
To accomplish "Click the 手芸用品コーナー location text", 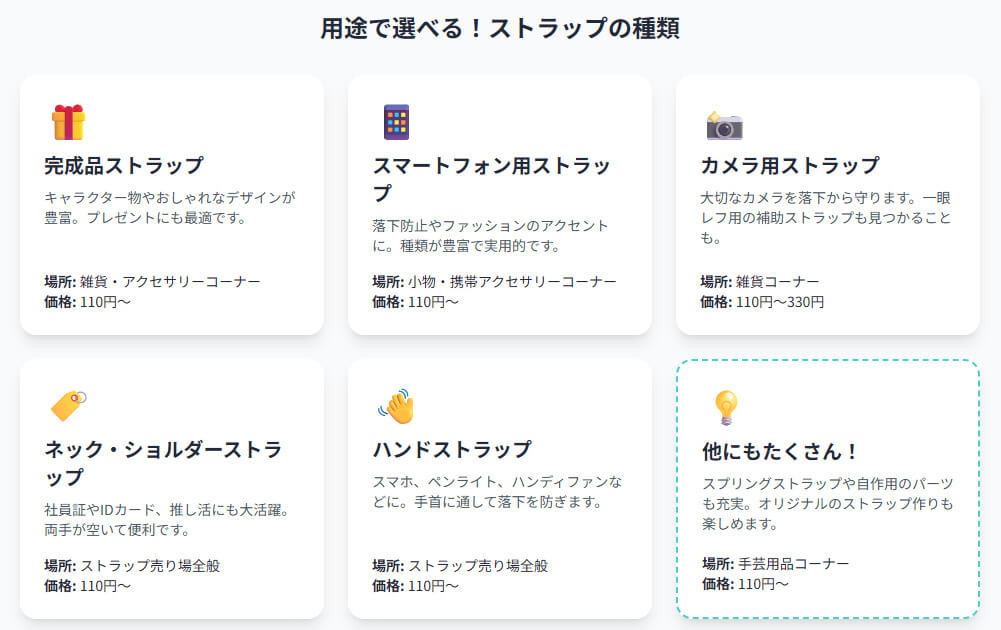I will [x=794, y=564].
